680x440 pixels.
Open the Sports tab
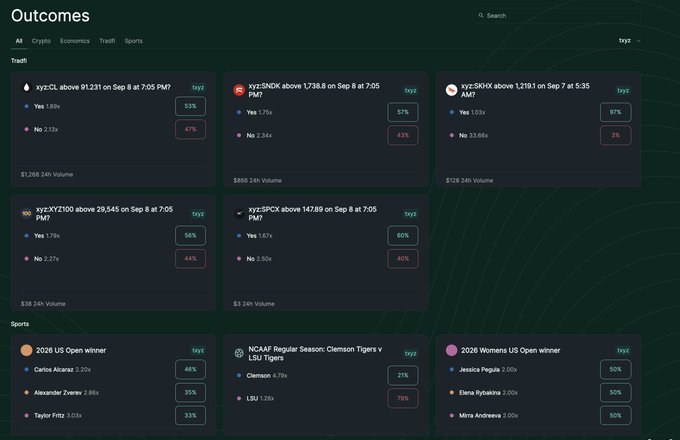134,41
